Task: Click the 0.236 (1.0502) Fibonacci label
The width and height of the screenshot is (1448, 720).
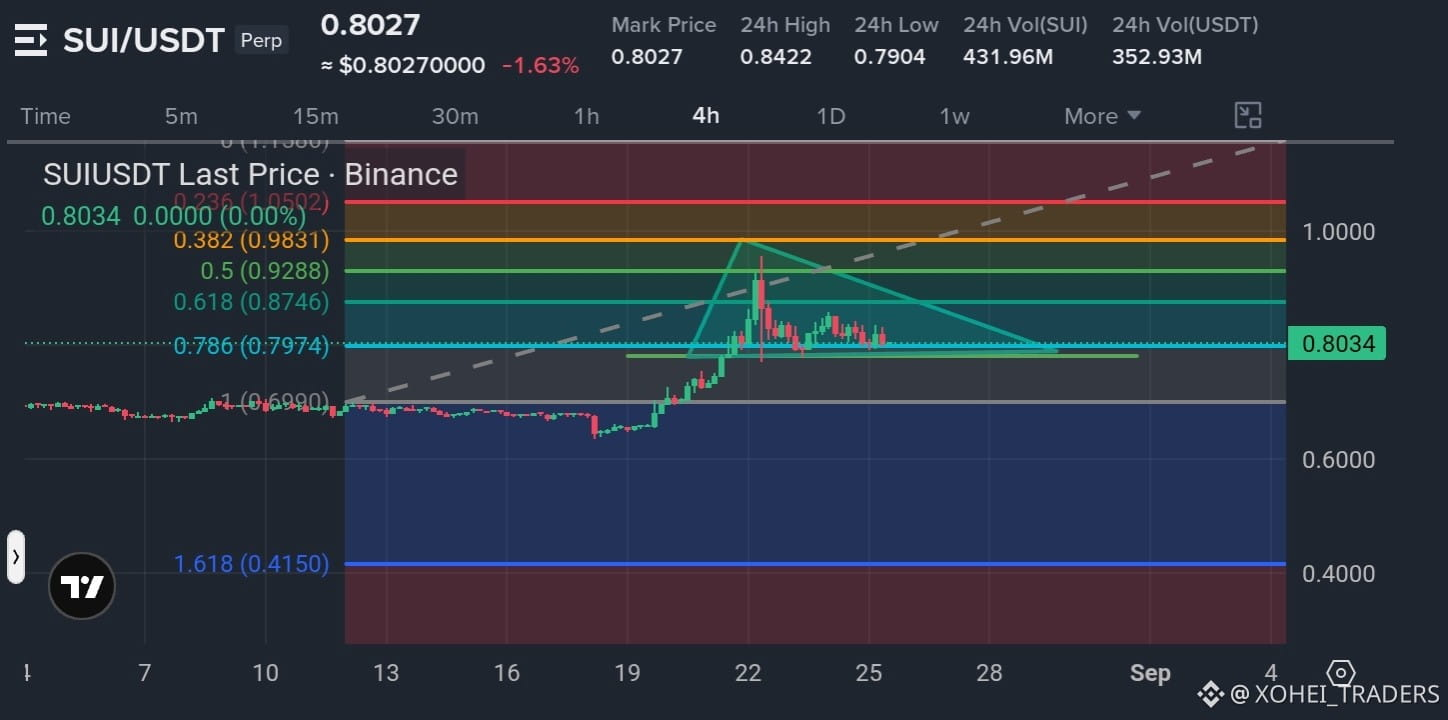Action: (x=251, y=202)
